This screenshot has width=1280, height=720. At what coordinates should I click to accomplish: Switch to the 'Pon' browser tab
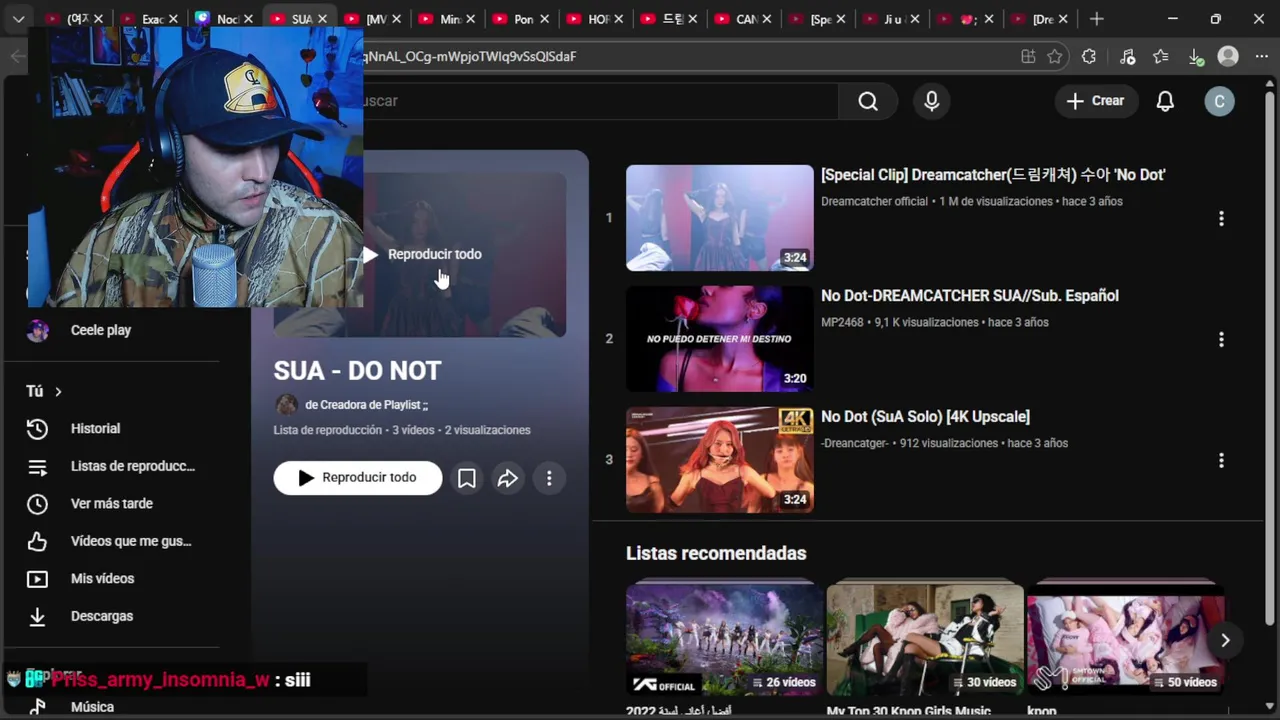tap(523, 19)
